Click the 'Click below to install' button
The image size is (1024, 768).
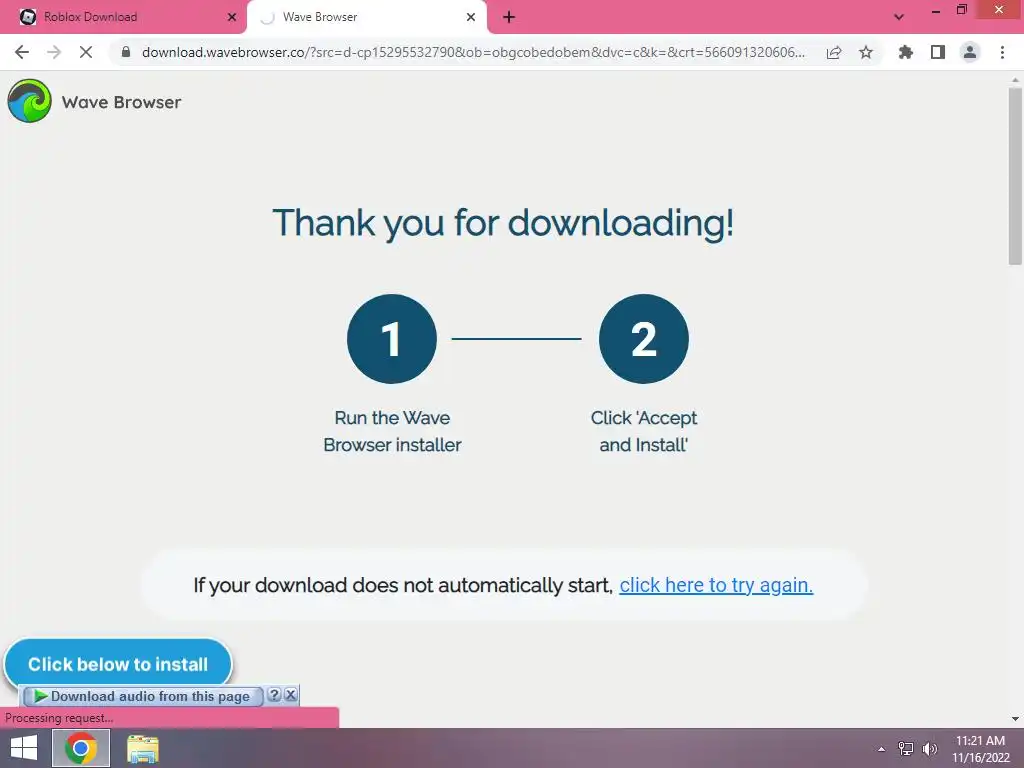[118, 664]
